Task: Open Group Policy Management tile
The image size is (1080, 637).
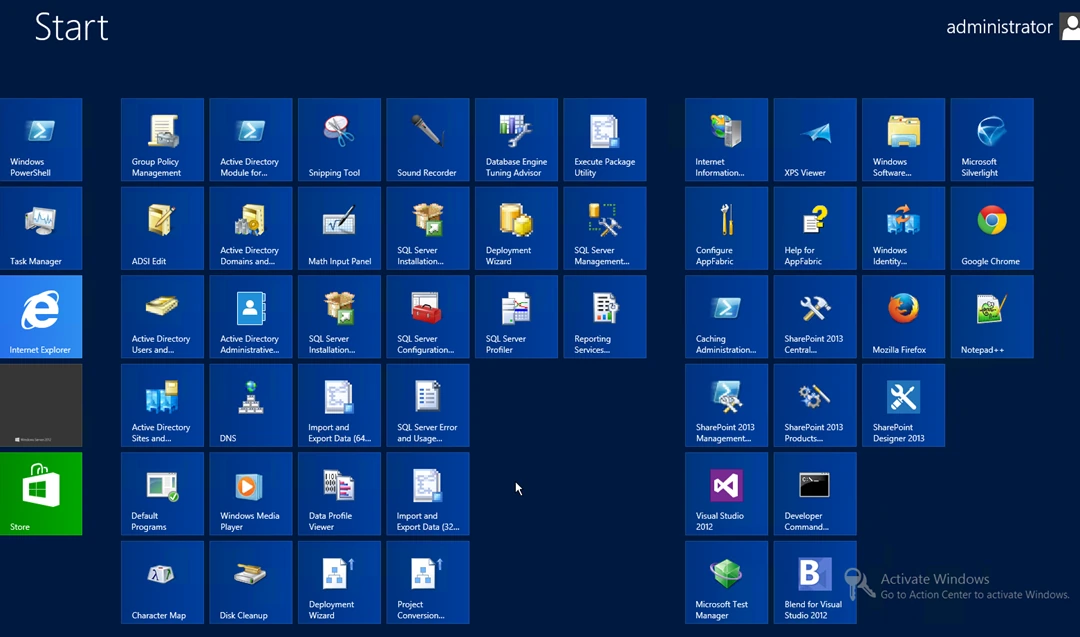Action: click(x=163, y=140)
